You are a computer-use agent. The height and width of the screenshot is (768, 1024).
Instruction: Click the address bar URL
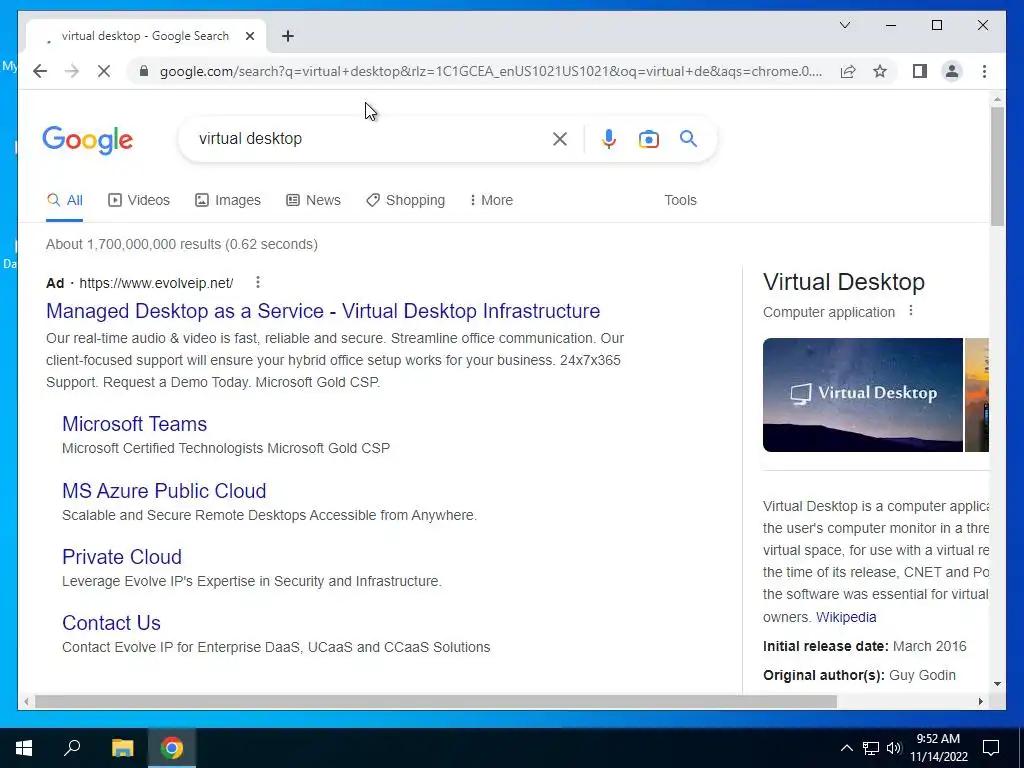(x=491, y=71)
